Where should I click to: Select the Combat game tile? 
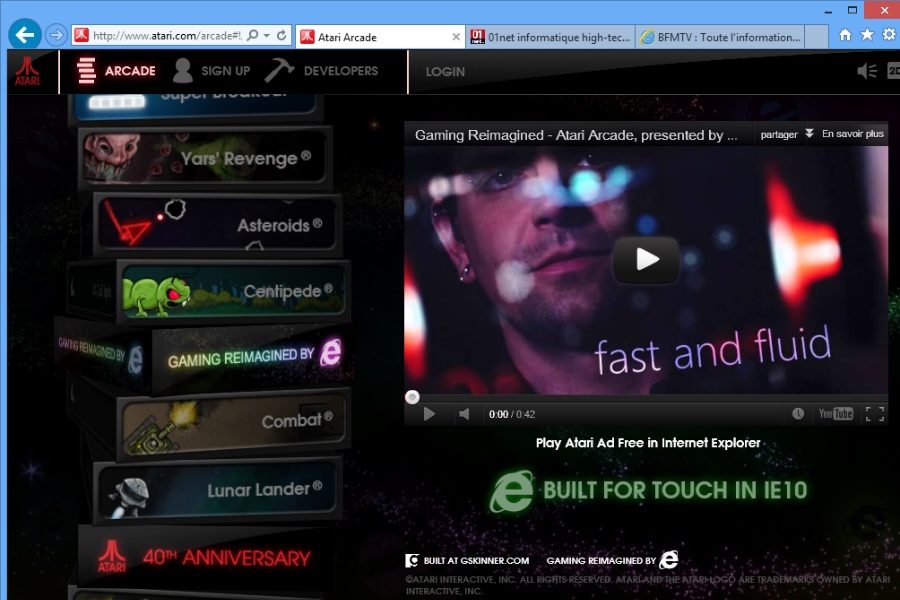click(232, 423)
